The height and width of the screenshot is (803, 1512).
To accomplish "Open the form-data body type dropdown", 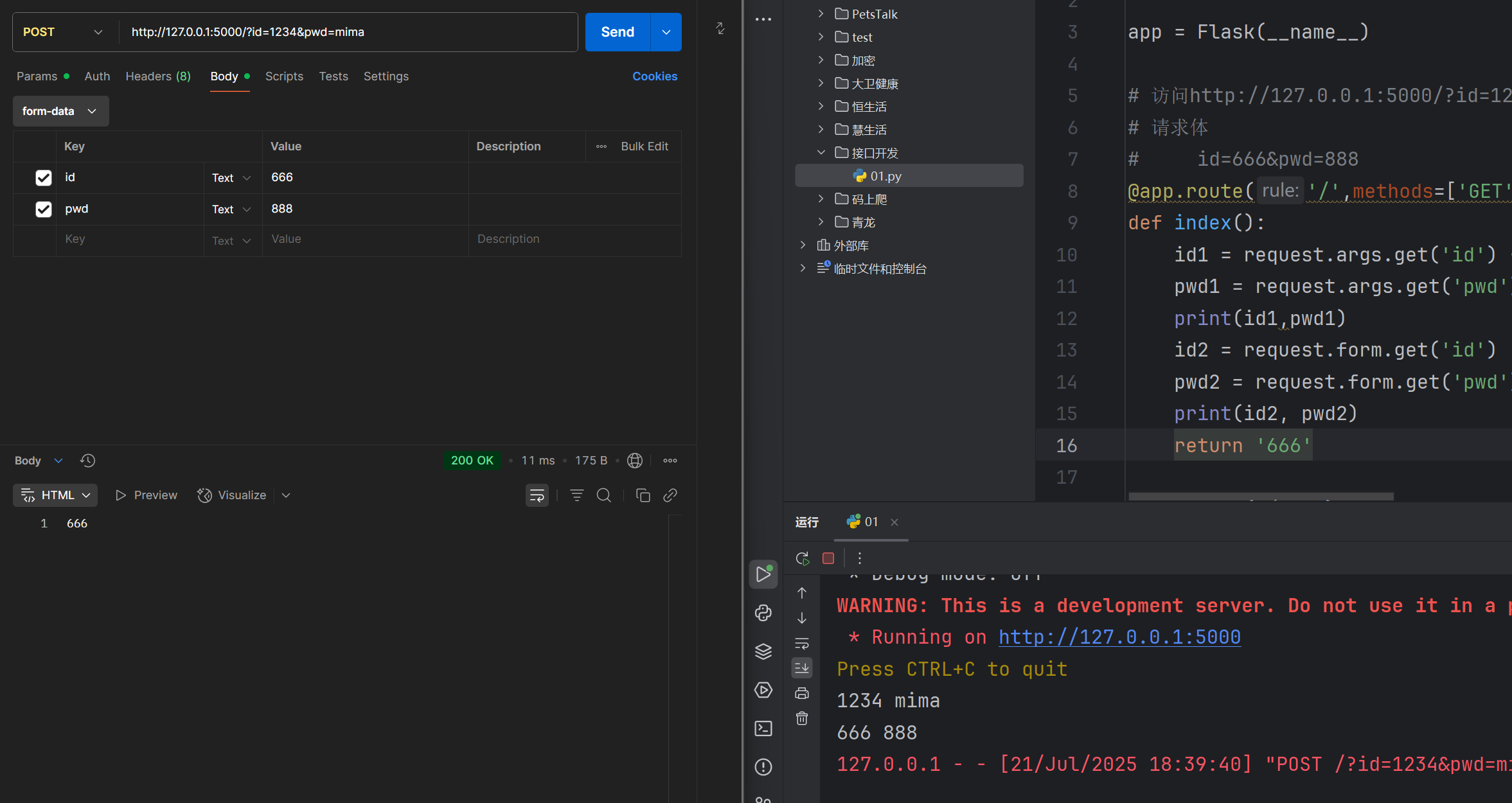I will (60, 111).
